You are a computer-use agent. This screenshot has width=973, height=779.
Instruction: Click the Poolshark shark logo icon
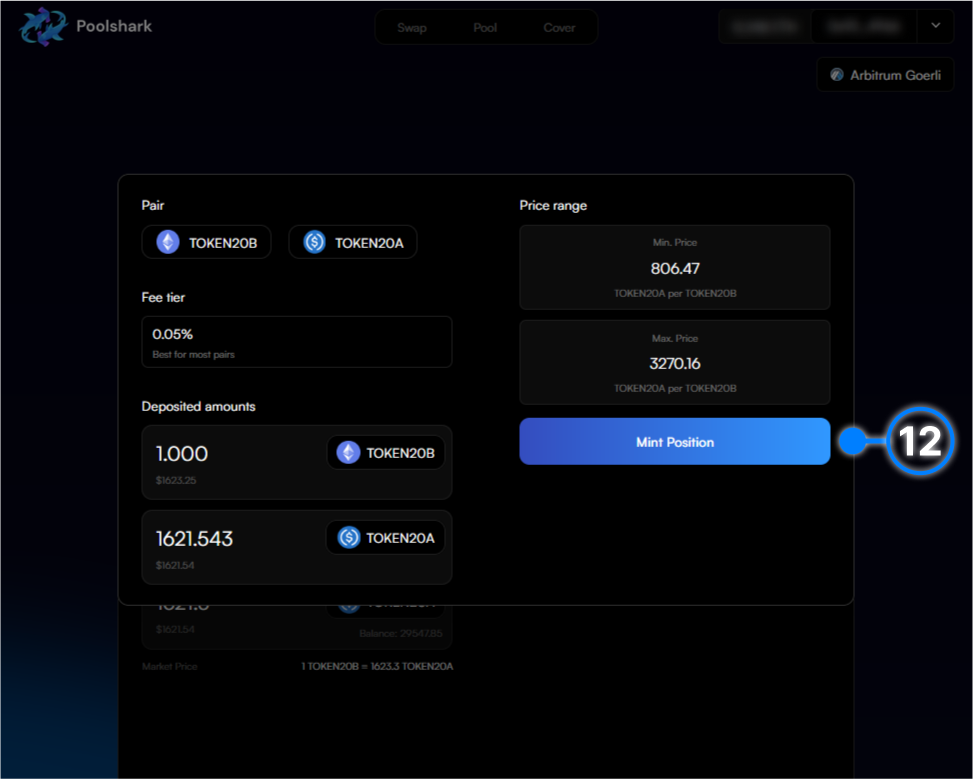pyautogui.click(x=43, y=27)
